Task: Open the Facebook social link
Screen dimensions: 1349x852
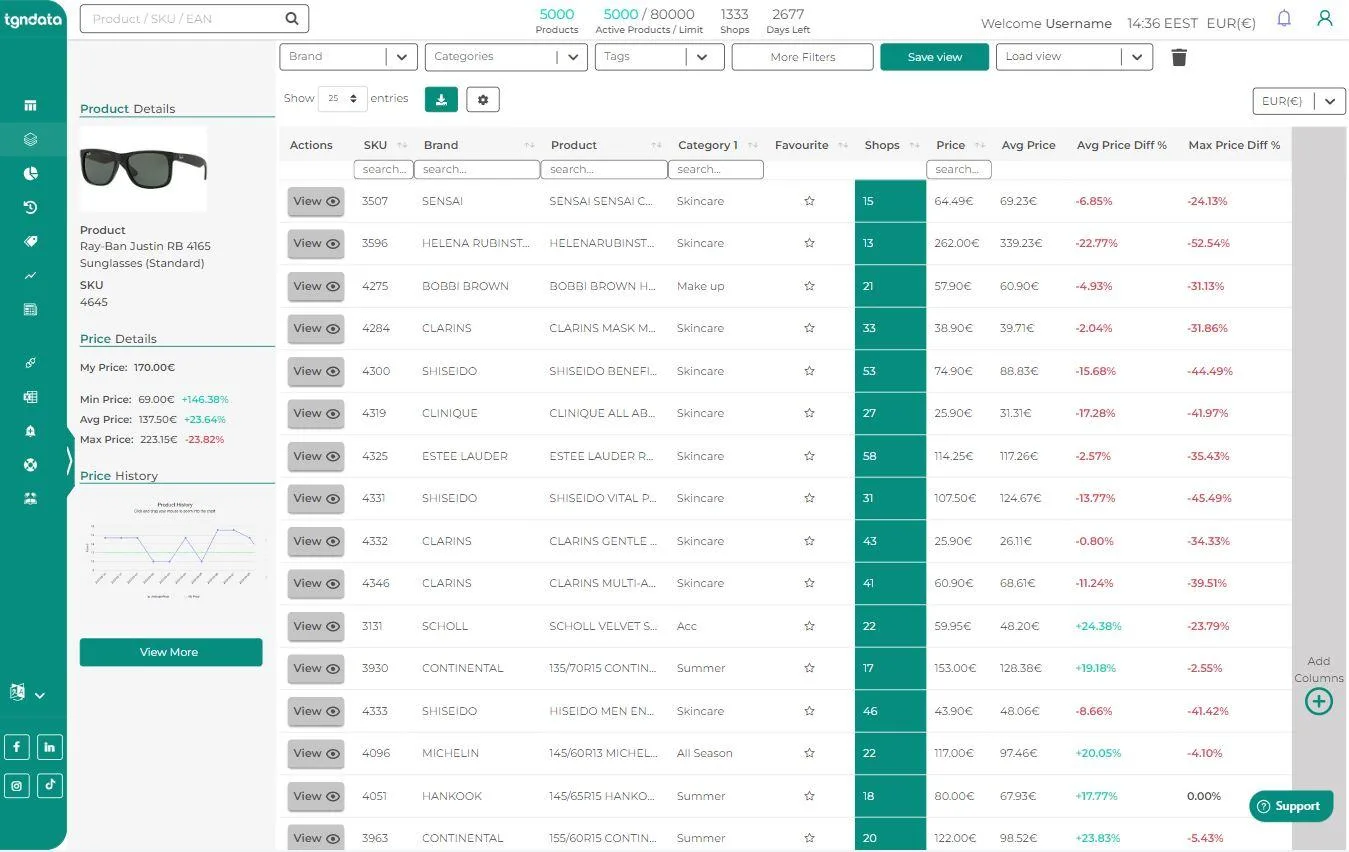Action: coord(17,747)
